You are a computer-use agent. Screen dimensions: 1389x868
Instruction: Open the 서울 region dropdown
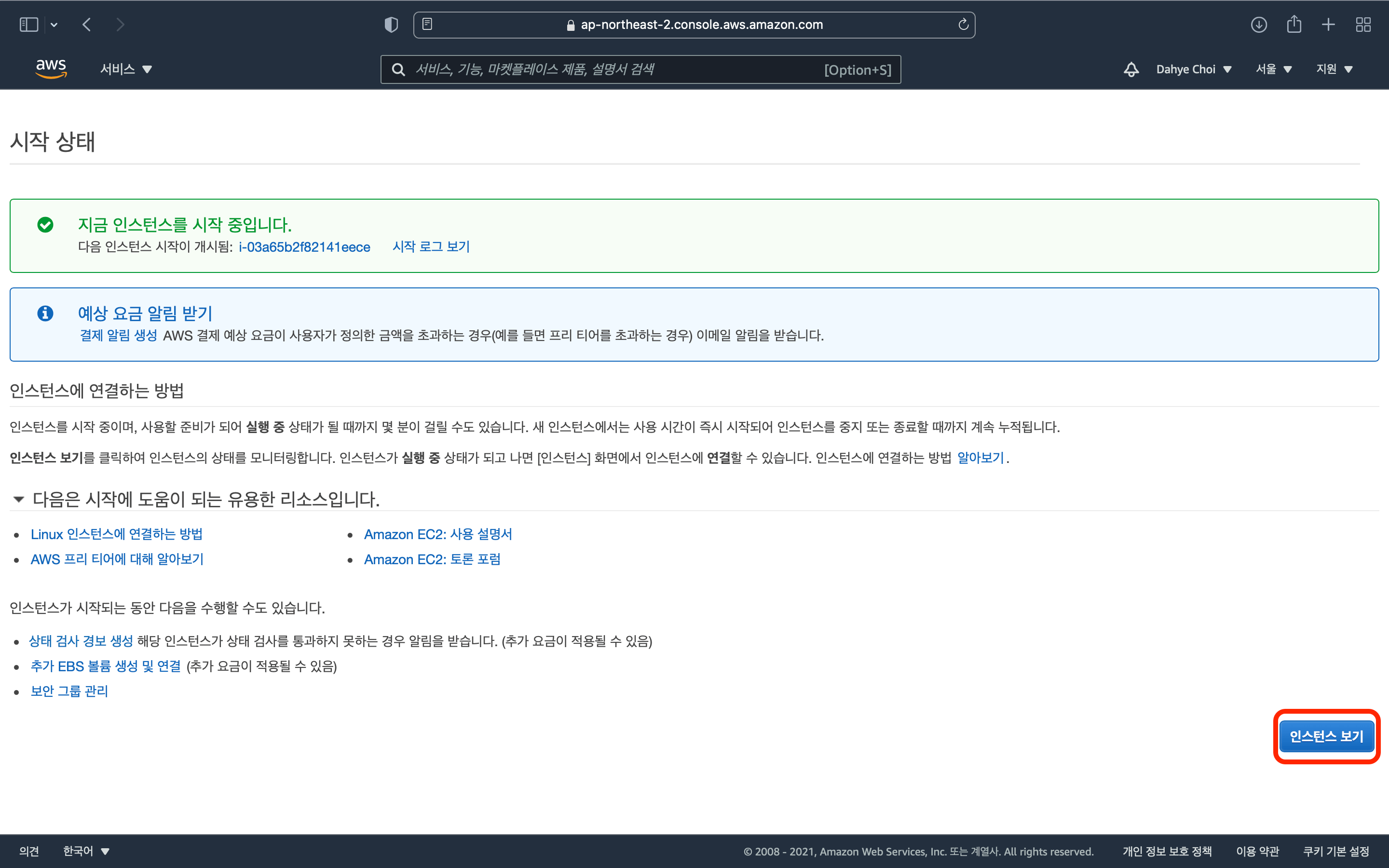1273,69
